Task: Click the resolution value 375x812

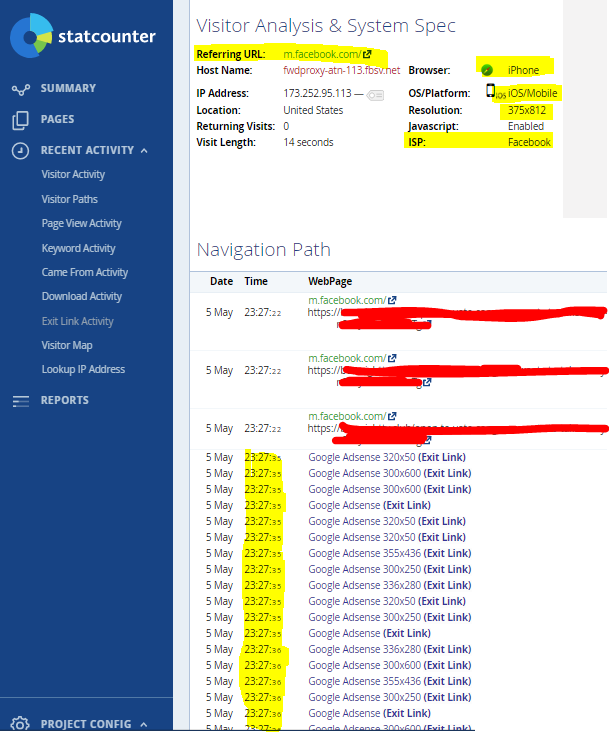Action: pyautogui.click(x=527, y=110)
